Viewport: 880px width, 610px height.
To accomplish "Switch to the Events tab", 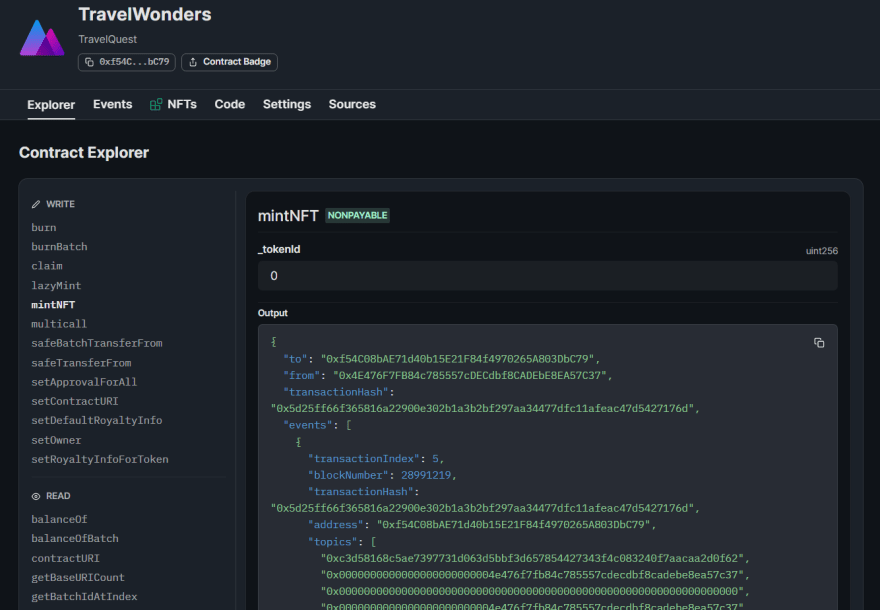I will [x=112, y=104].
